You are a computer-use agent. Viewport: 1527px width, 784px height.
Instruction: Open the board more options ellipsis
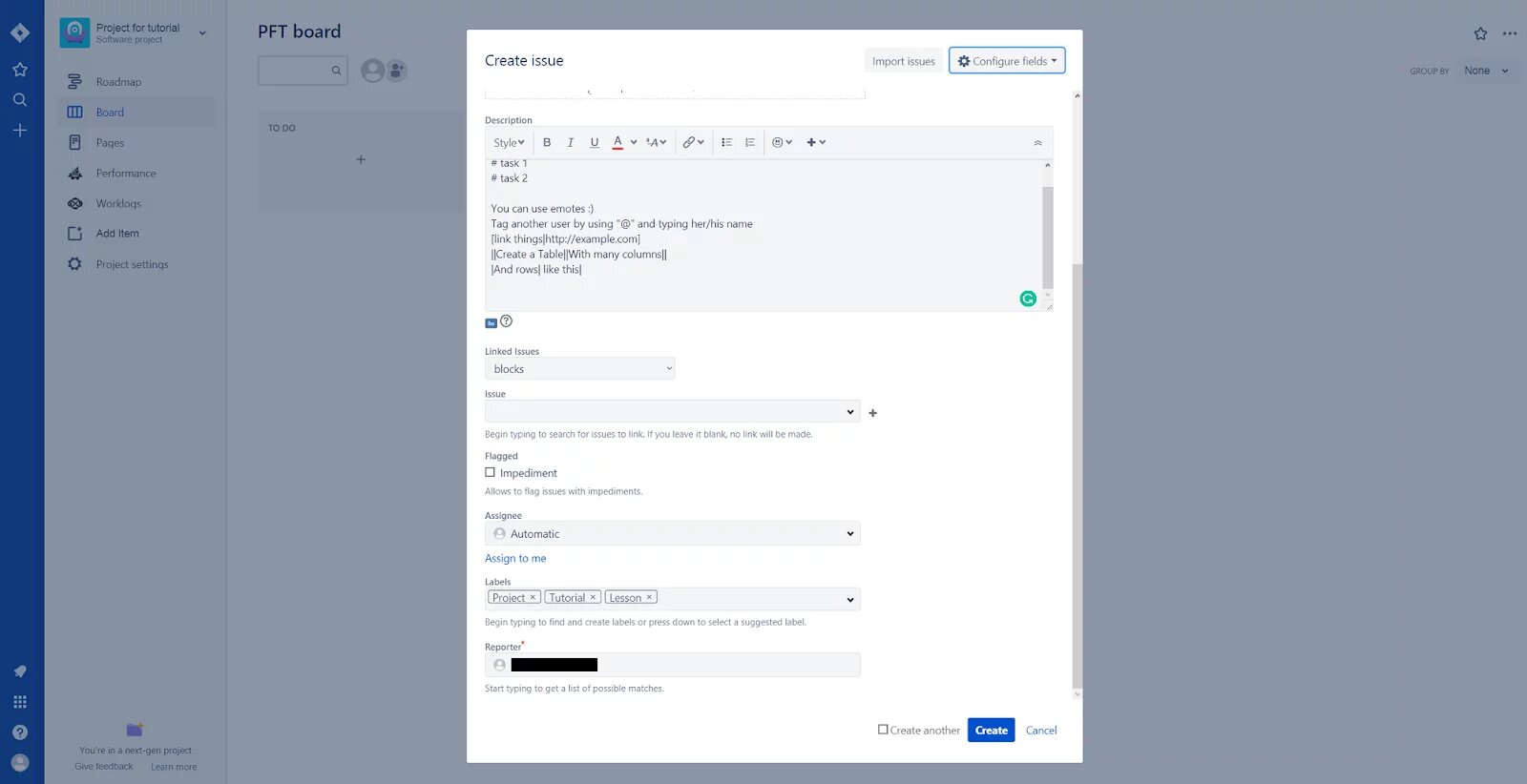coord(1510,33)
